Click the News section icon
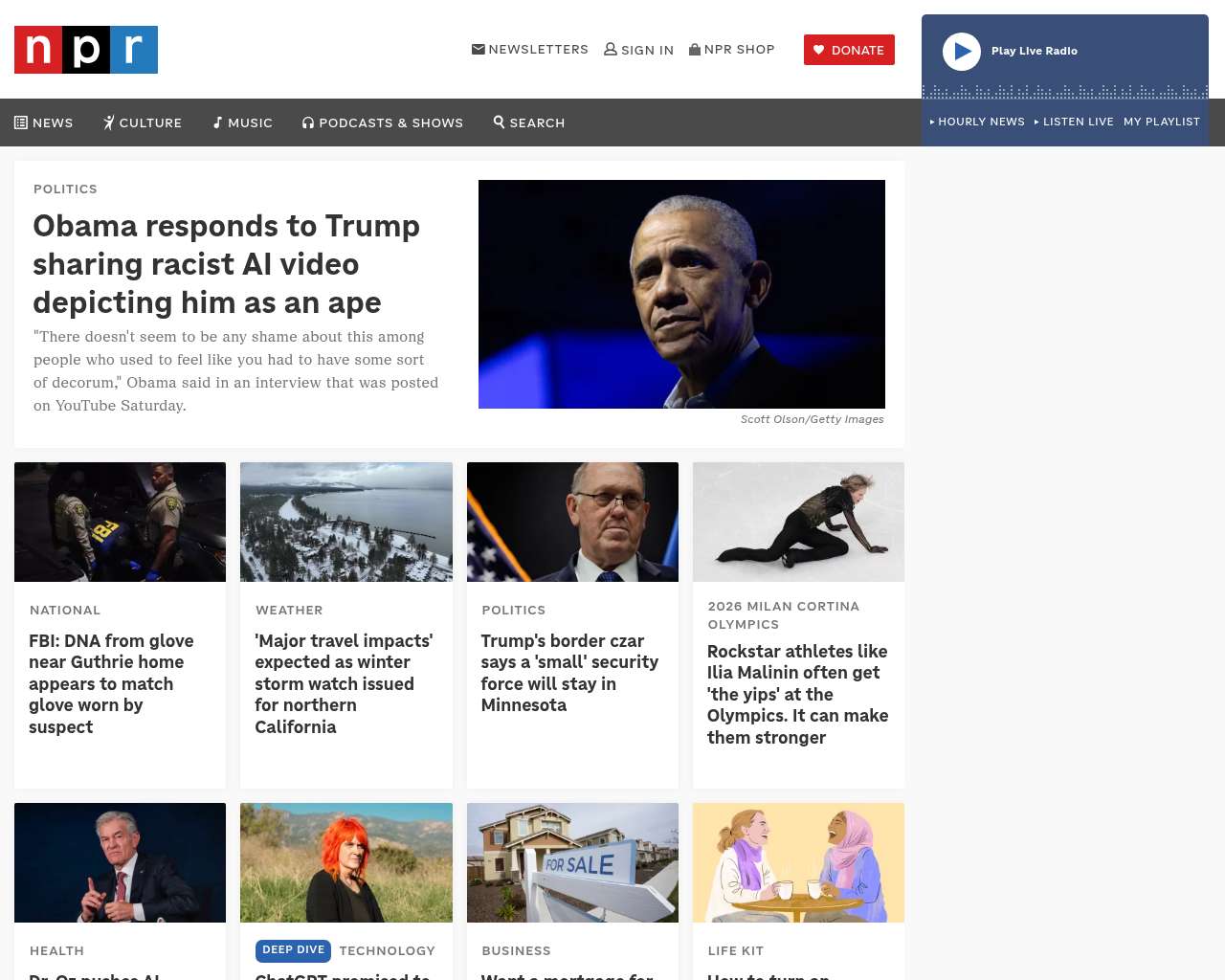The height and width of the screenshot is (980, 1225). (21, 122)
